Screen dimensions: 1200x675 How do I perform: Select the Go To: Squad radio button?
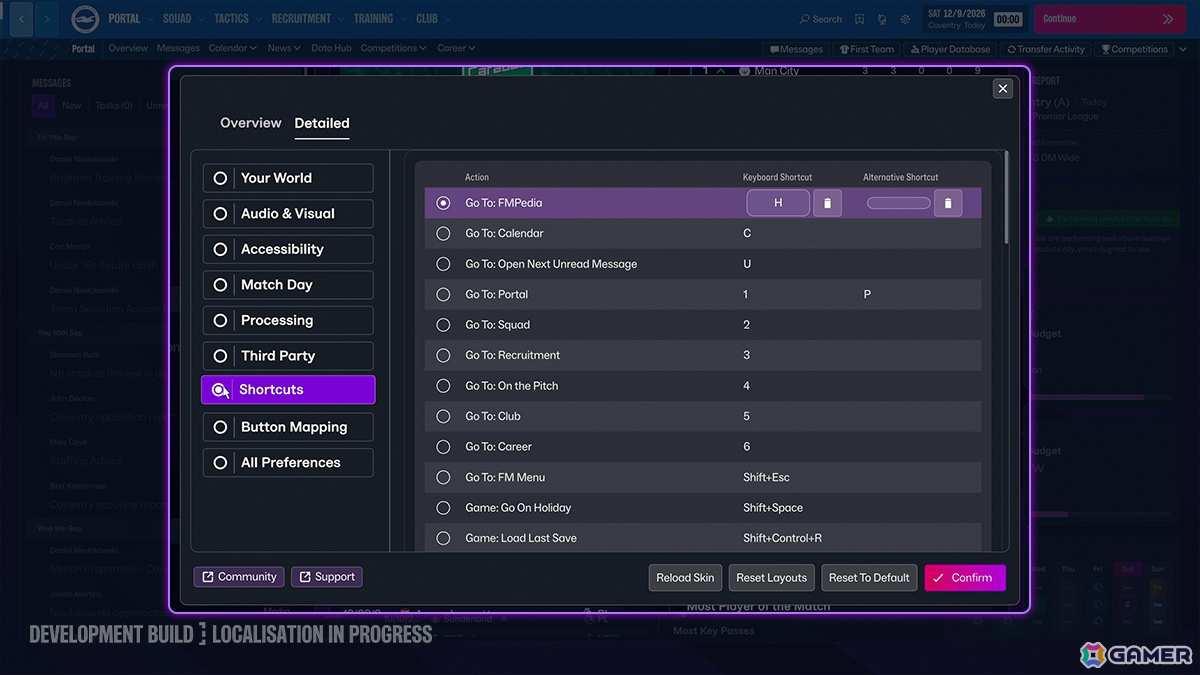coord(443,325)
